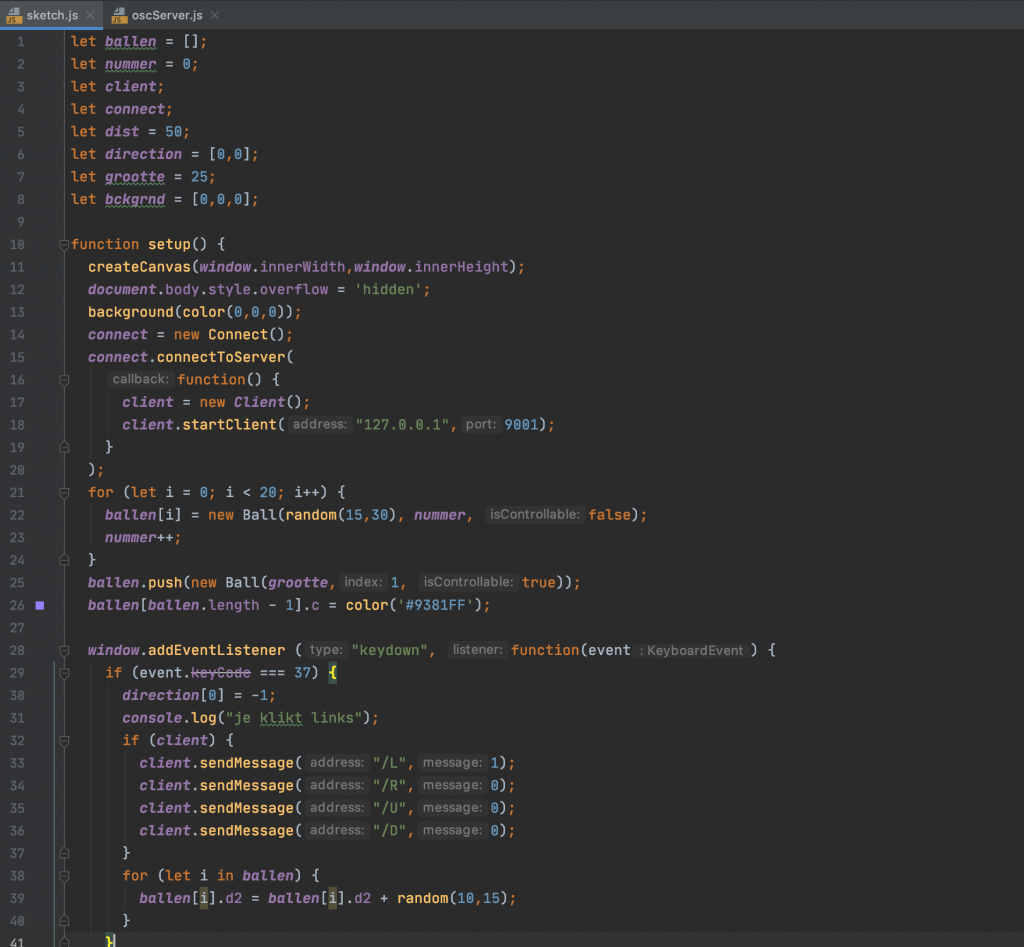1024x947 pixels.
Task: Fold the callback function block on line 16
Action: 64,380
